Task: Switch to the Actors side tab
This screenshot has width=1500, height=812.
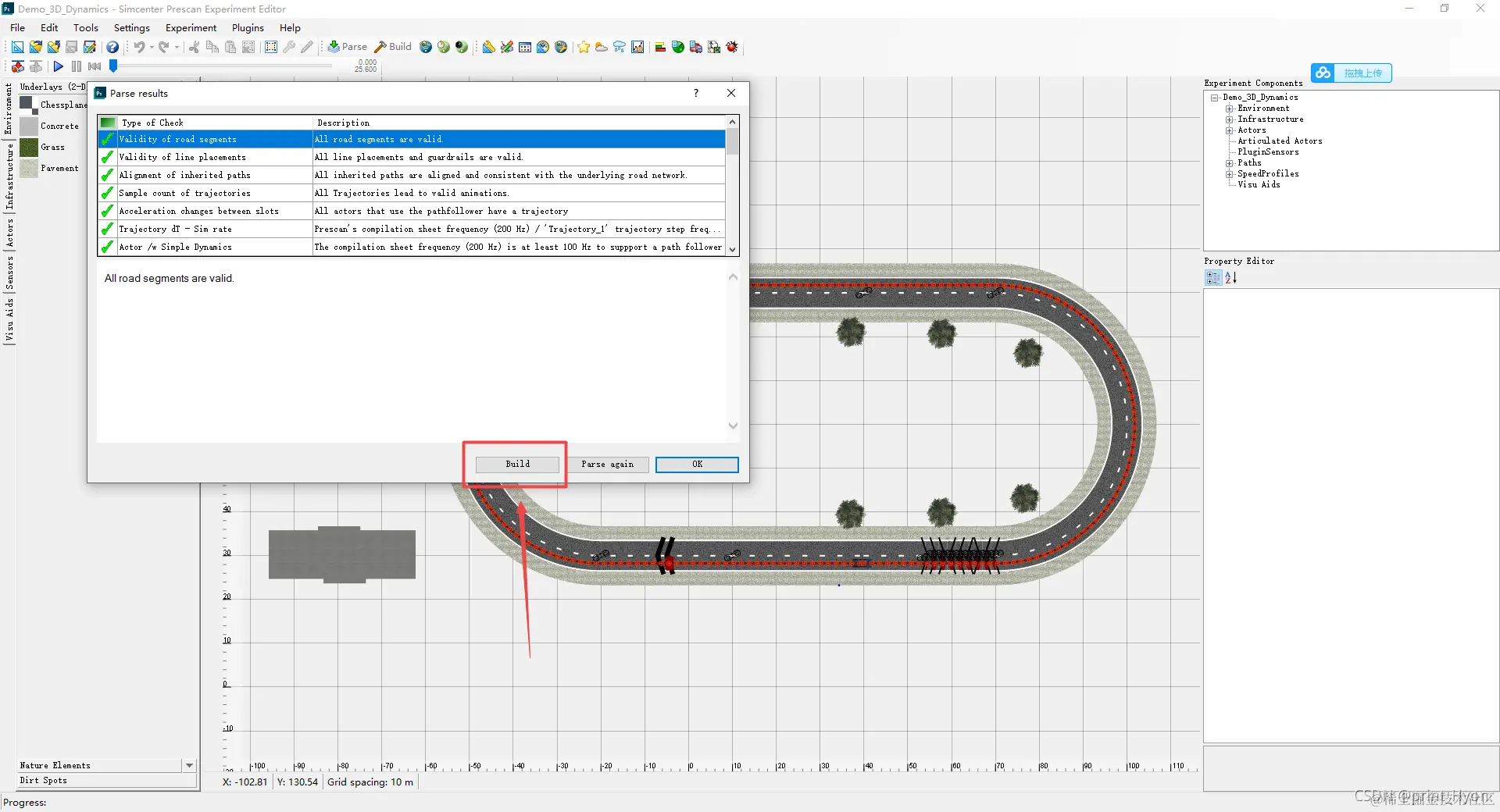Action: 9,233
